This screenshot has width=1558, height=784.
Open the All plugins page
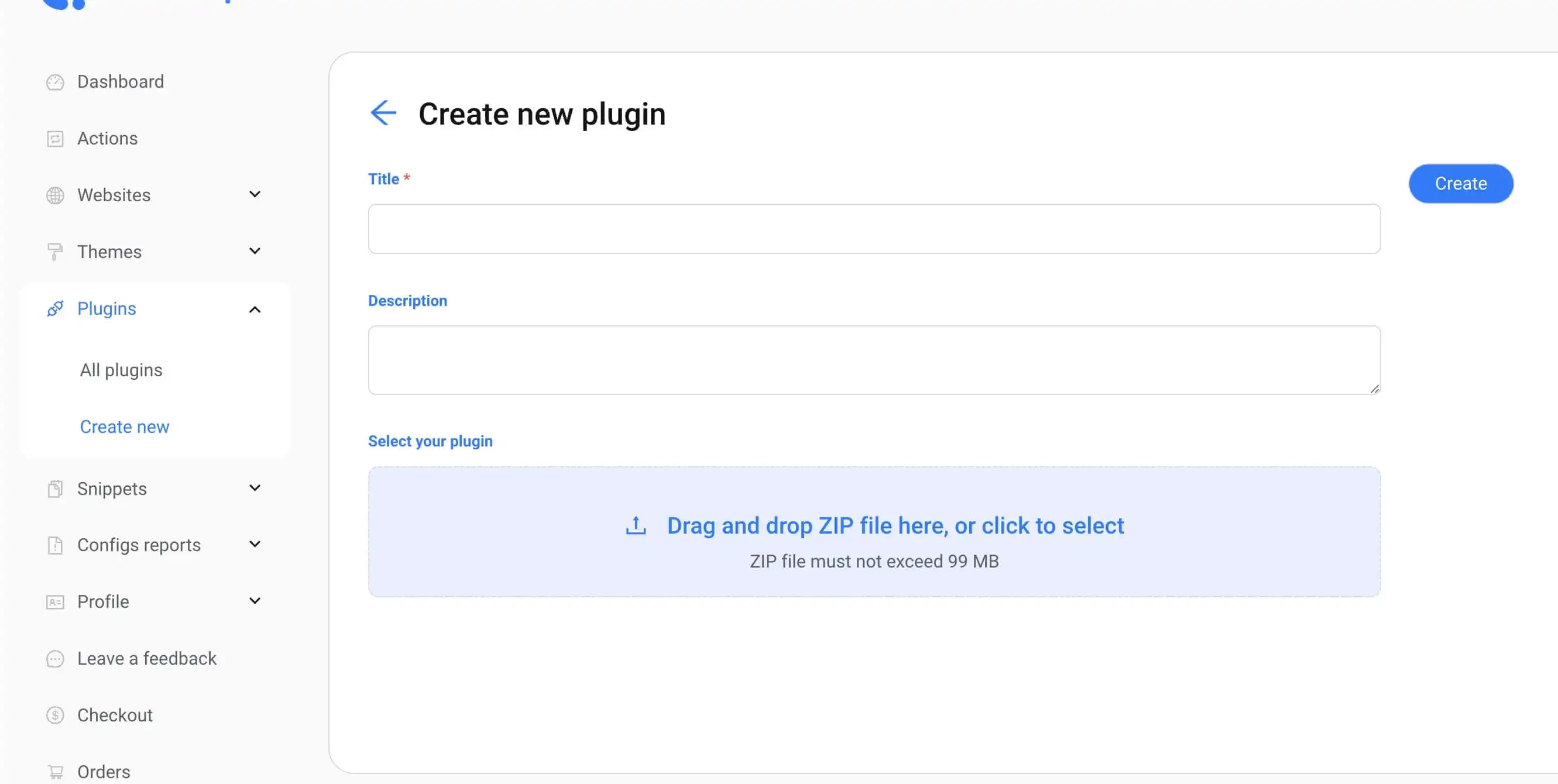pyautogui.click(x=121, y=370)
